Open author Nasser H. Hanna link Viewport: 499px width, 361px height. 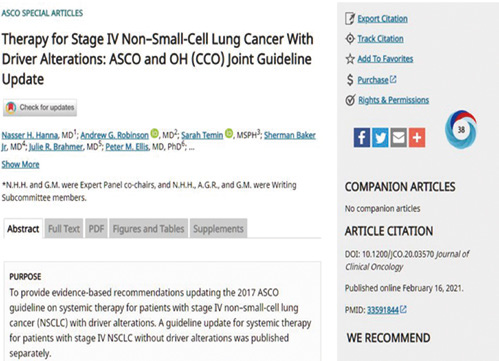pyautogui.click(x=30, y=135)
